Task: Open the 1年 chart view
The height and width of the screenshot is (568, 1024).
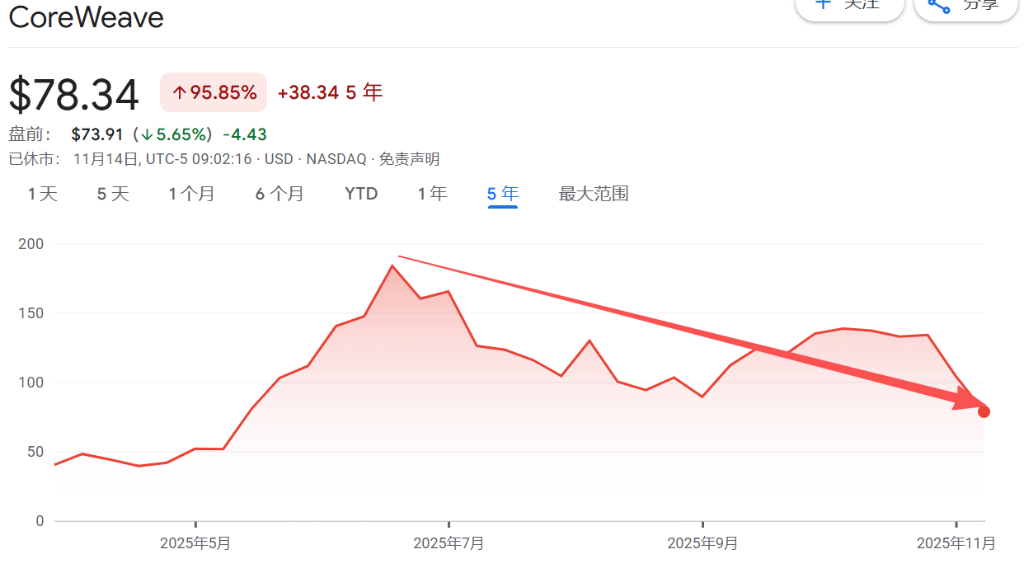Action: tap(432, 194)
